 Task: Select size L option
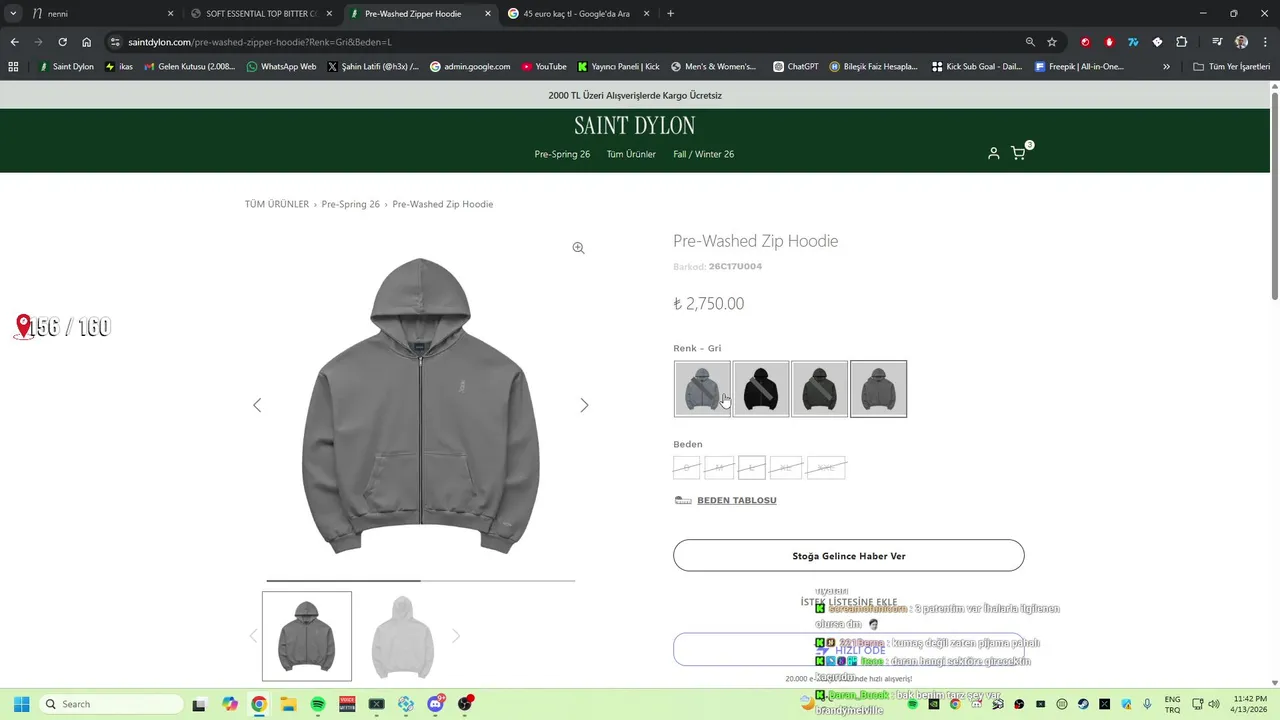pyautogui.click(x=752, y=467)
